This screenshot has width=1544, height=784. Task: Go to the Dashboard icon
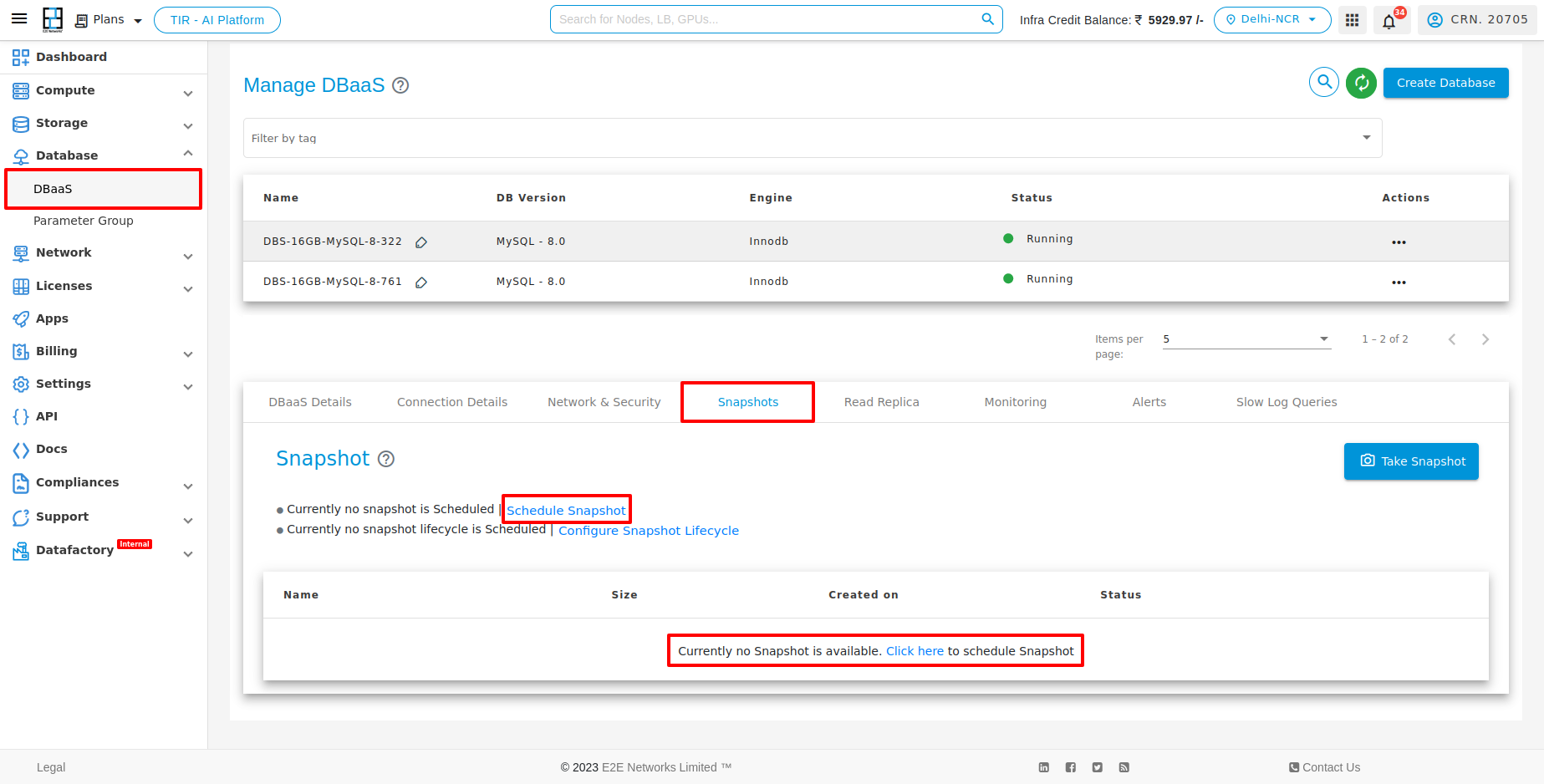(21, 57)
